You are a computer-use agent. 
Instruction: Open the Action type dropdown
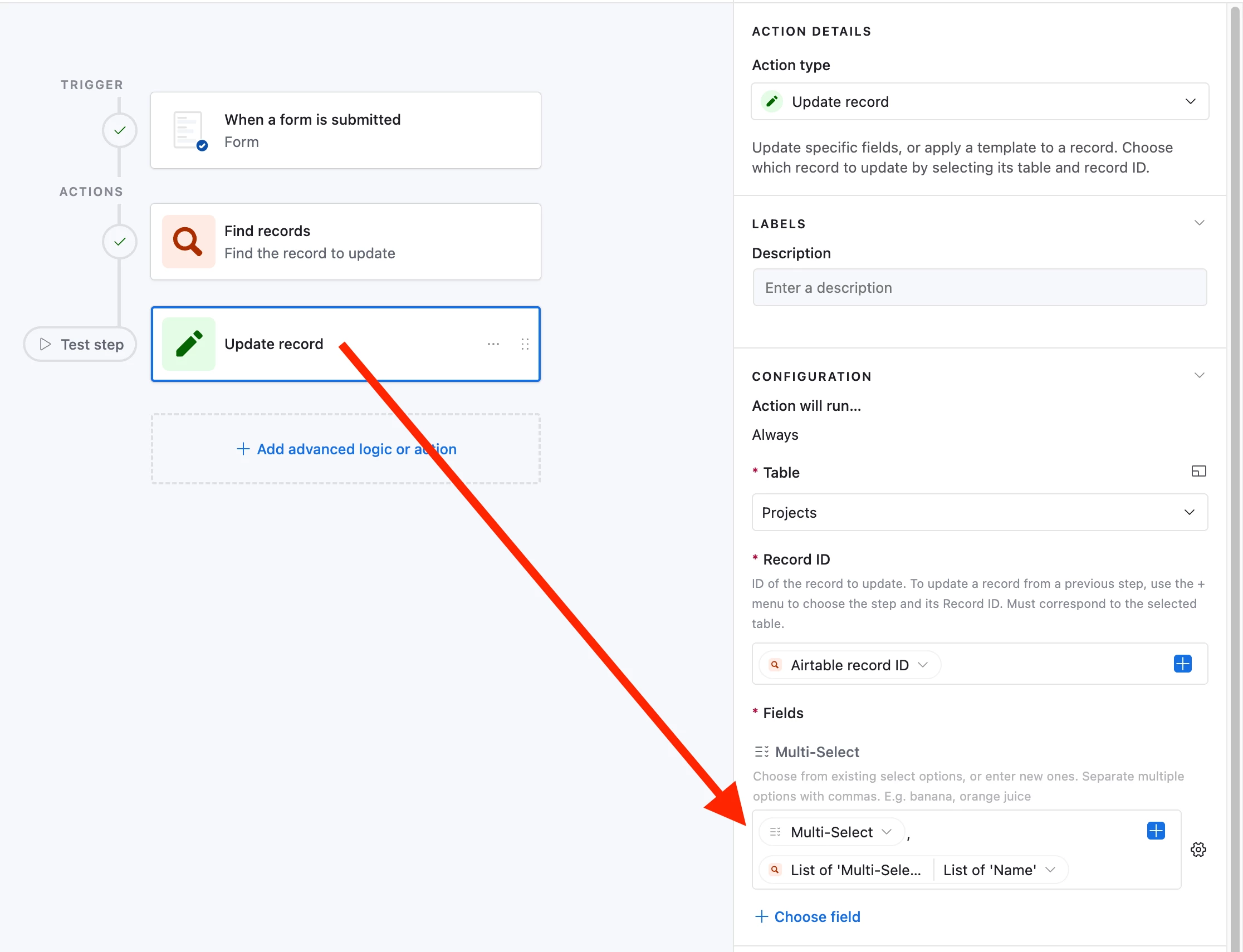(x=979, y=102)
